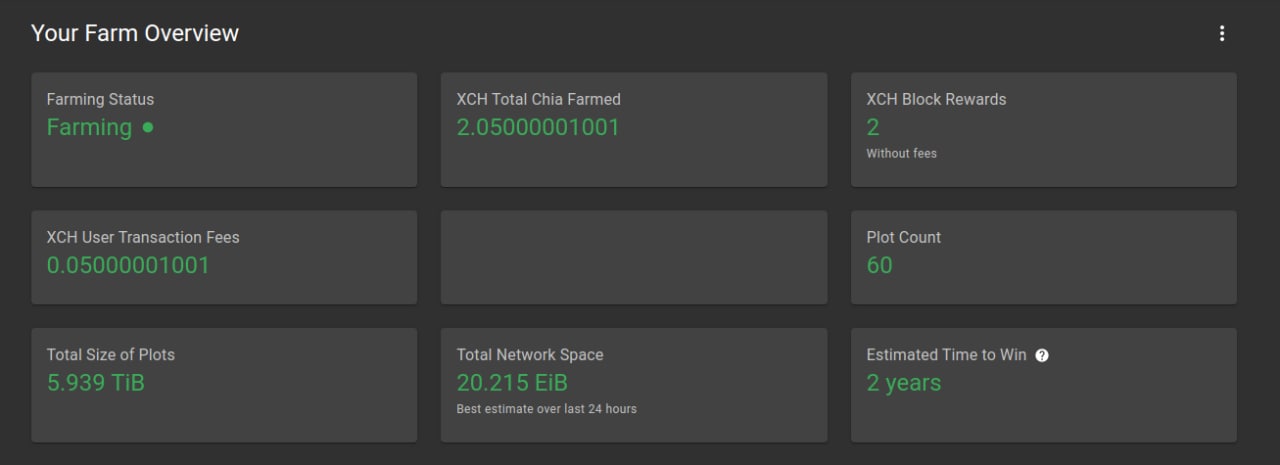This screenshot has width=1280, height=465.
Task: Click the 2.05000001001 total farmed value
Action: coord(538,127)
